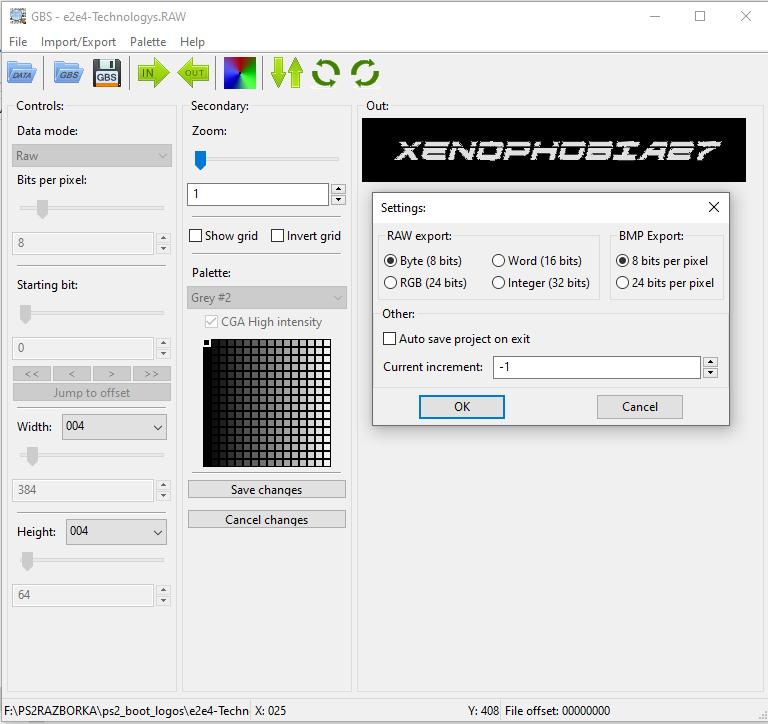Enable Auto save project on exit
The image size is (768, 724).
(x=390, y=339)
